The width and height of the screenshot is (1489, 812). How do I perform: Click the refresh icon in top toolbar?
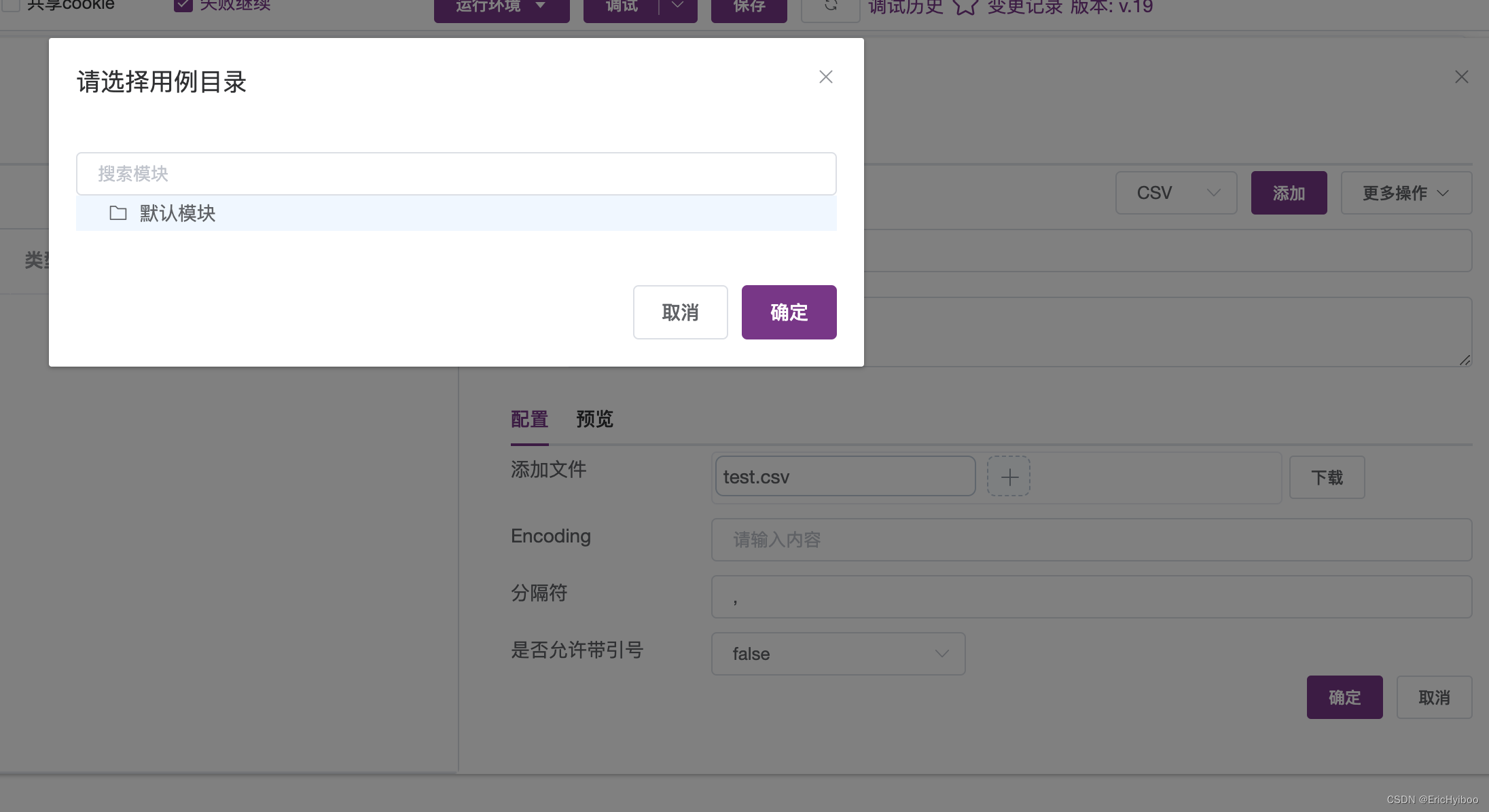830,7
